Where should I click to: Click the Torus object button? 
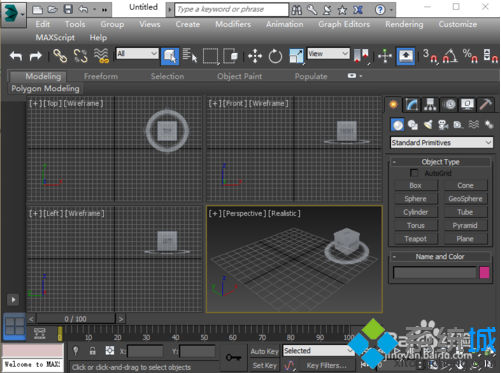(416, 225)
